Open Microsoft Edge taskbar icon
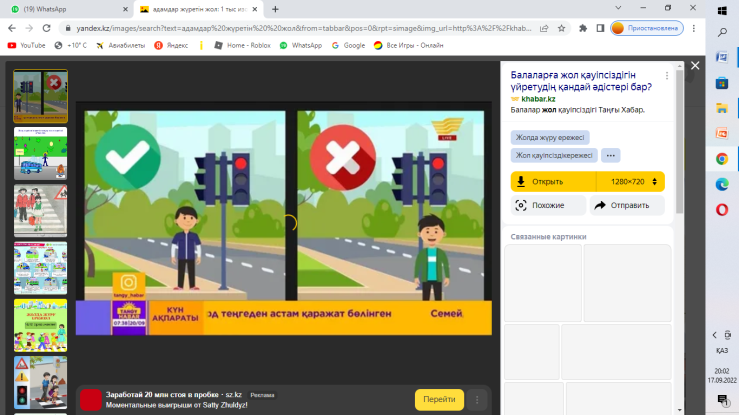 (722, 184)
